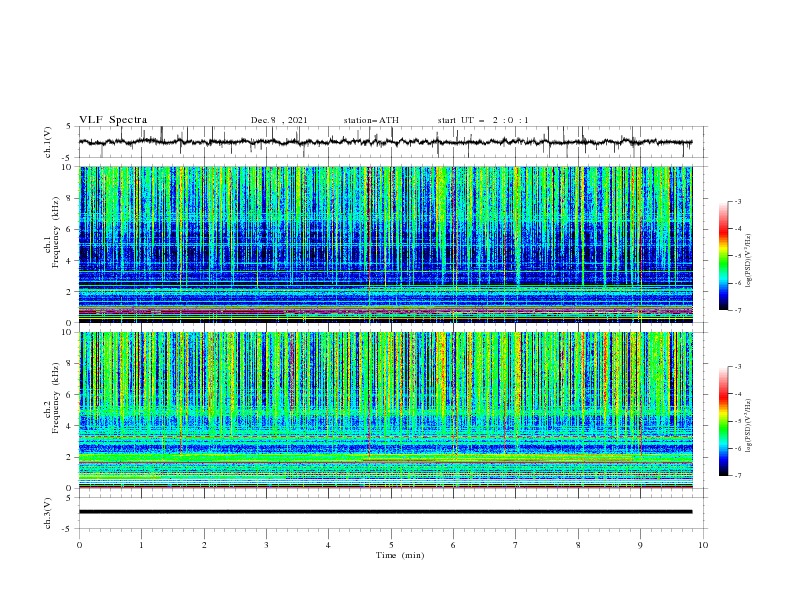Click the "VLF Spectra" plot title
This screenshot has height=612, width=792.
(x=113, y=120)
